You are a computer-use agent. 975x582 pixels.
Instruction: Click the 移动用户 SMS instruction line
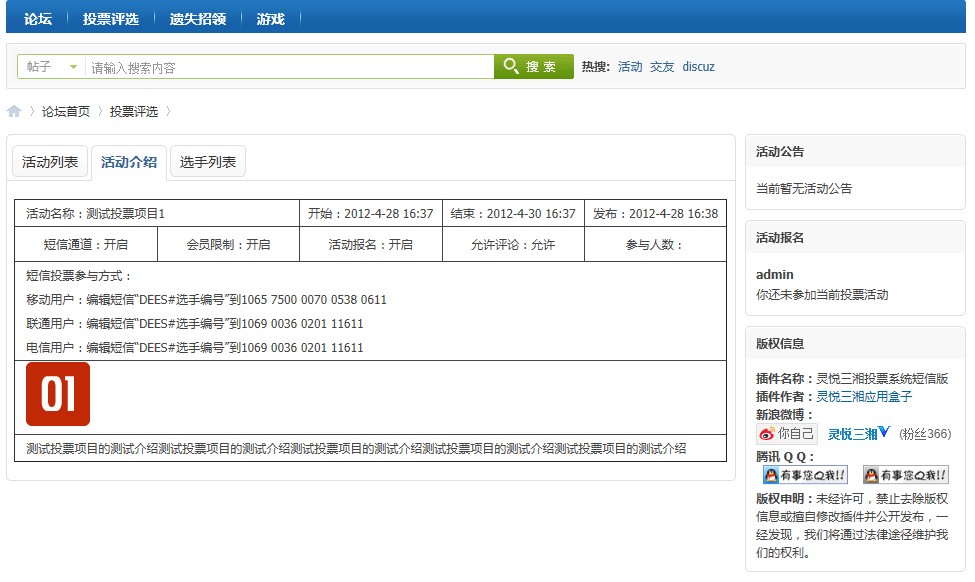206,300
